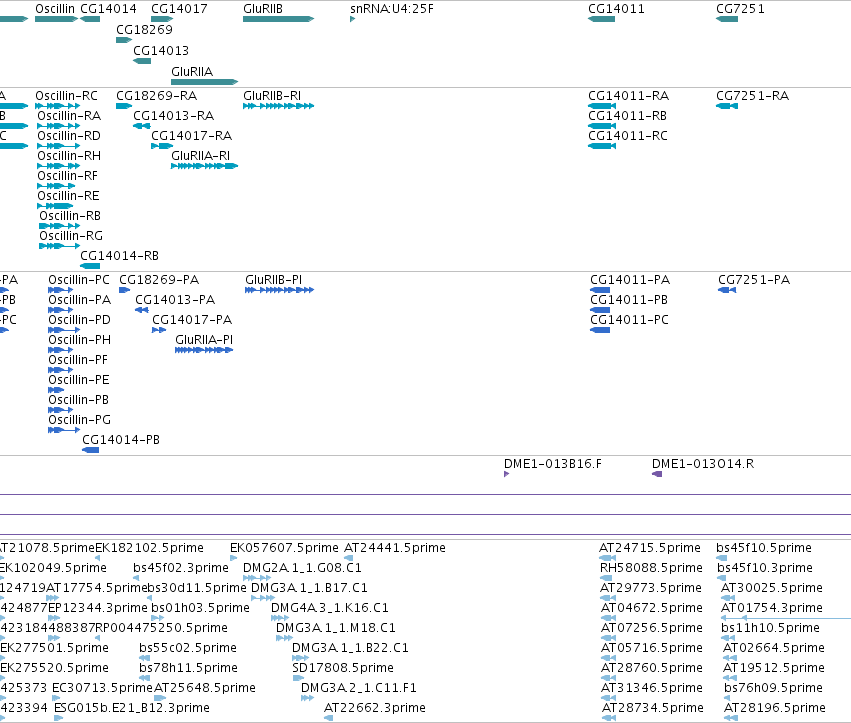Click the EK102049.5prime EST
The image size is (851, 723).
[x=2, y=578]
